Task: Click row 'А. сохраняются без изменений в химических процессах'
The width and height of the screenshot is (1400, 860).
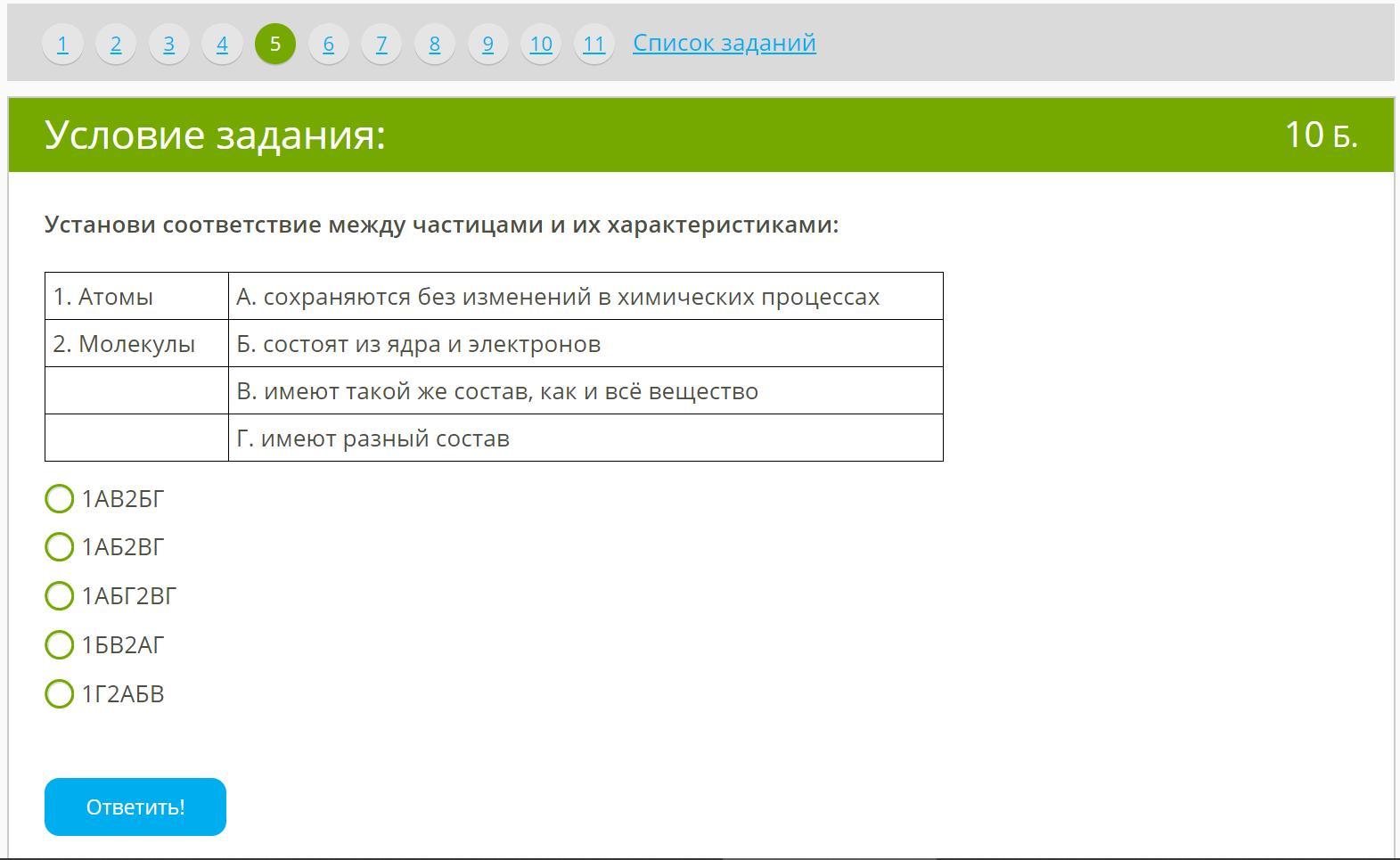Action: pos(585,296)
